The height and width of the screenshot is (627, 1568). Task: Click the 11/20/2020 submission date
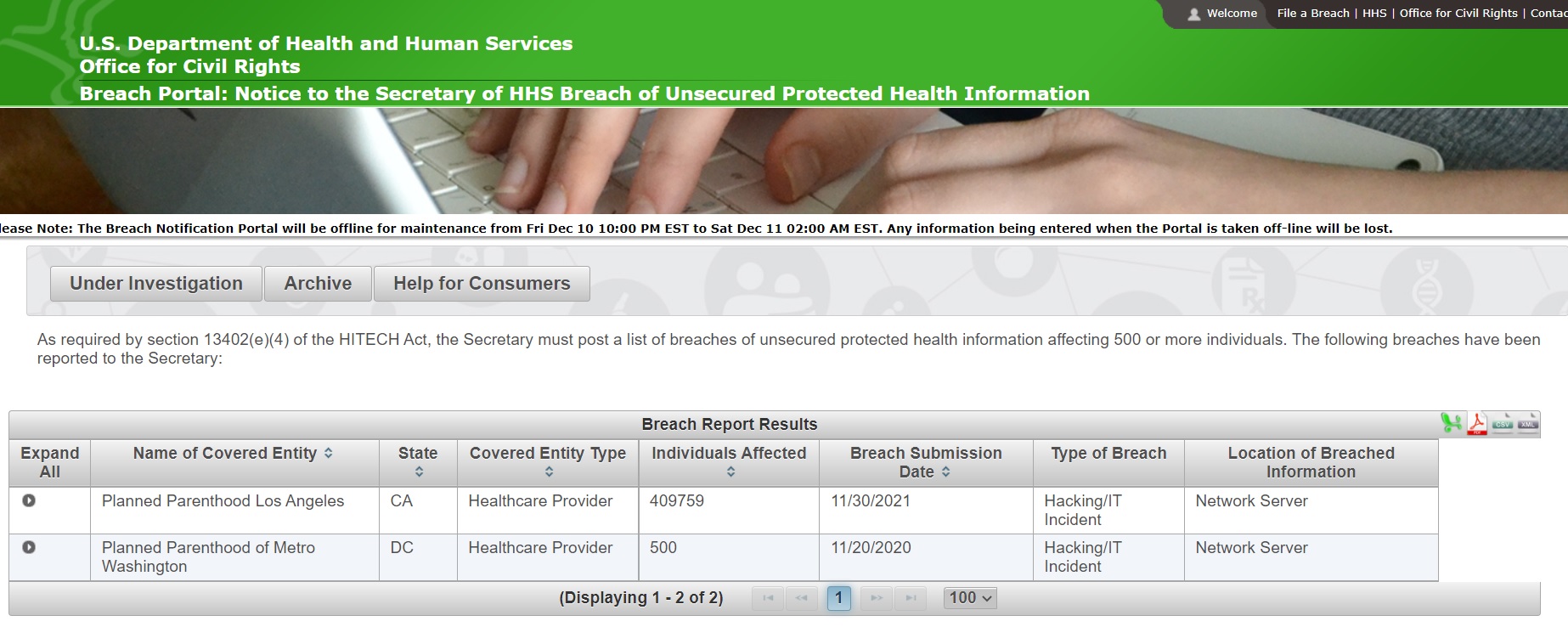tap(871, 548)
